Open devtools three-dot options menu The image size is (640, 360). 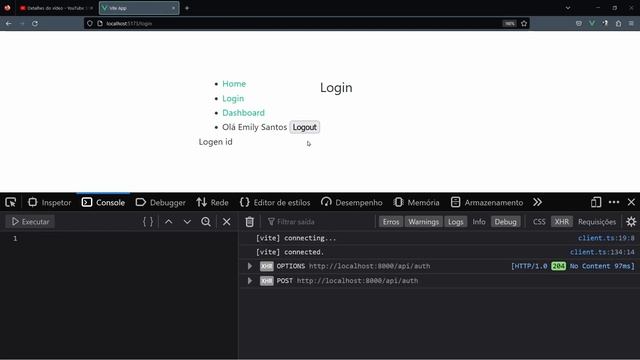(x=614, y=202)
